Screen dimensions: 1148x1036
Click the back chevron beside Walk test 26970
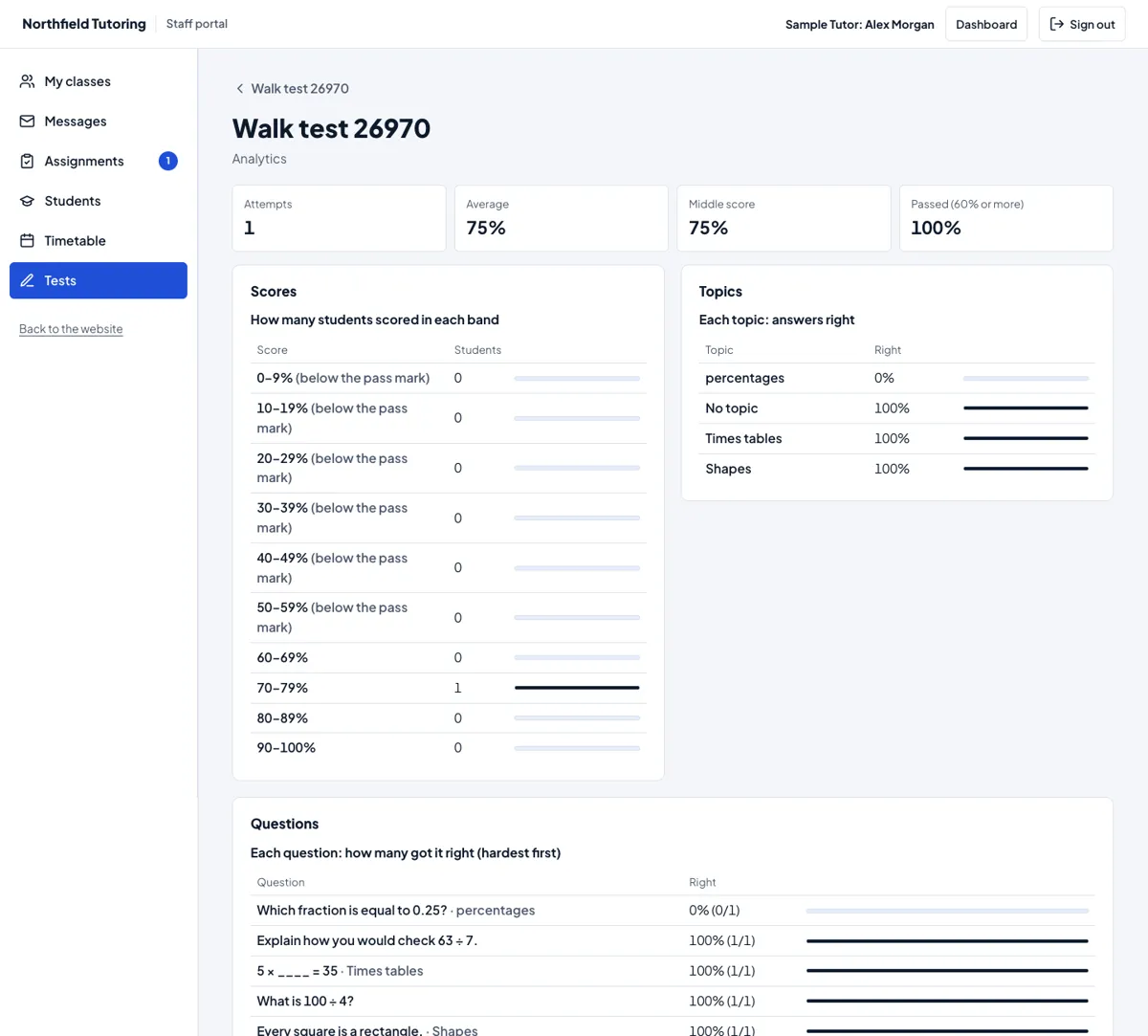tap(239, 89)
